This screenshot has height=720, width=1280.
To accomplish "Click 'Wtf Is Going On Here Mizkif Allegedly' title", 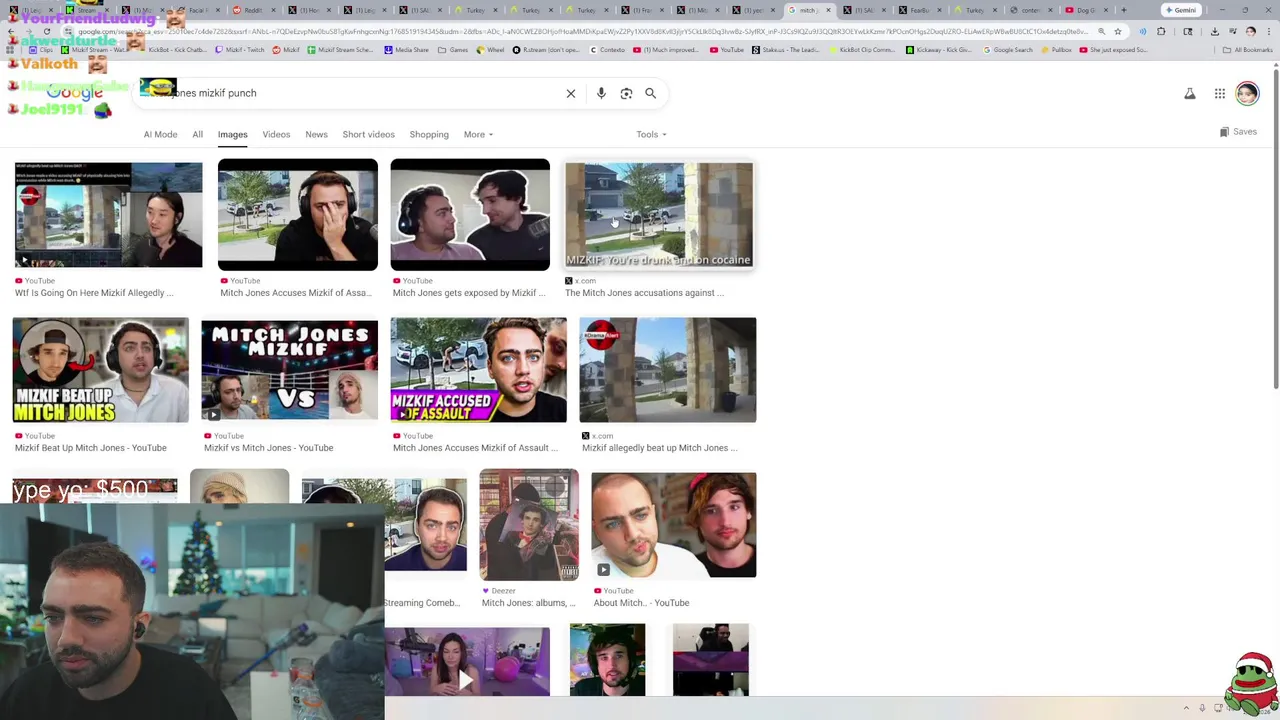I will 94,293.
